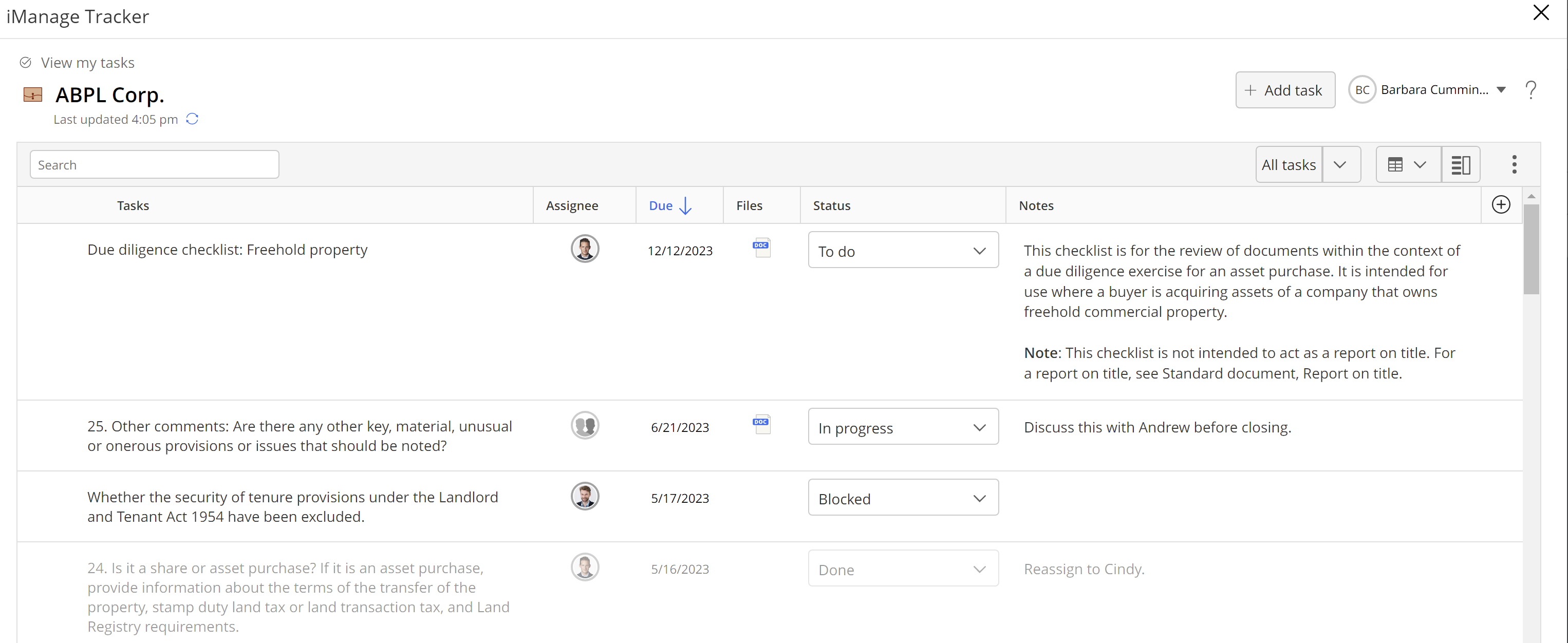Click group assignee avatar on task 25

point(584,425)
